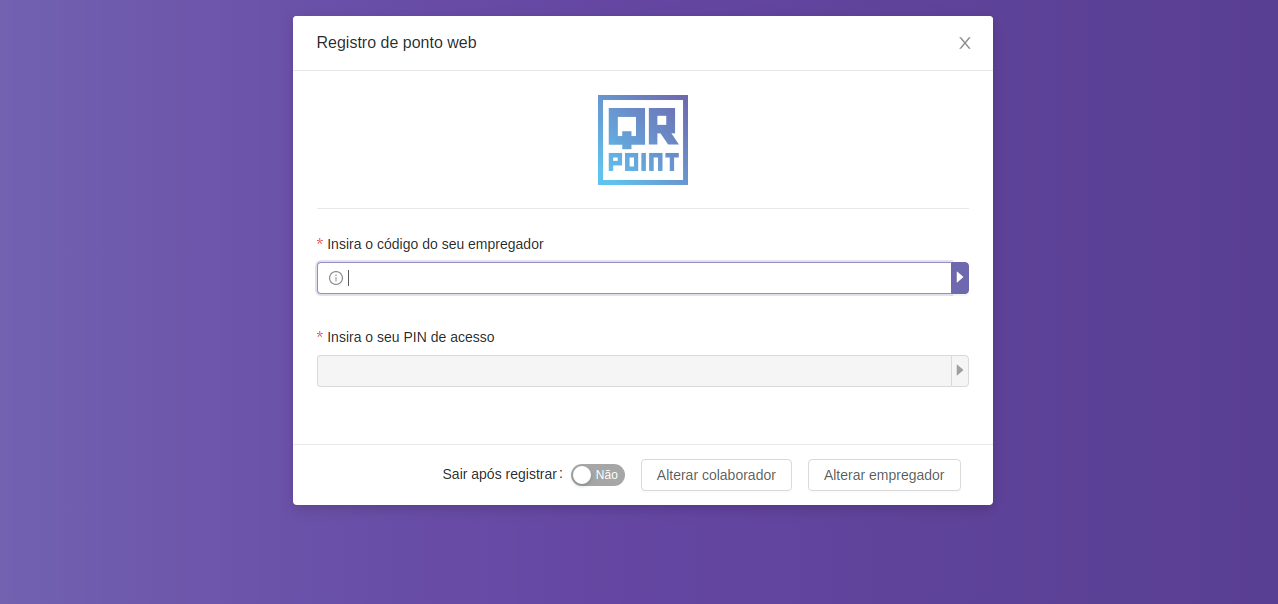Click the PIN de acesso input field
Screen dimensions: 1278x604
coord(633,371)
